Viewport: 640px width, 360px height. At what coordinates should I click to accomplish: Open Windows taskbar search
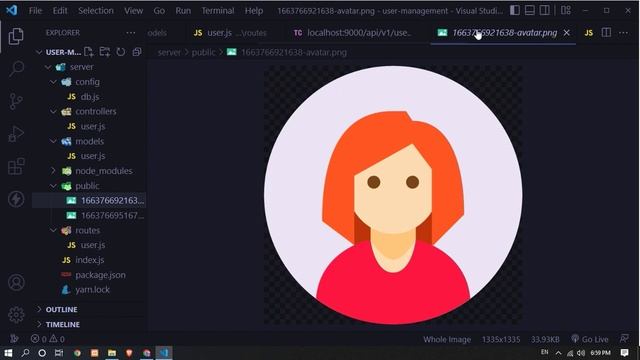click(25, 353)
